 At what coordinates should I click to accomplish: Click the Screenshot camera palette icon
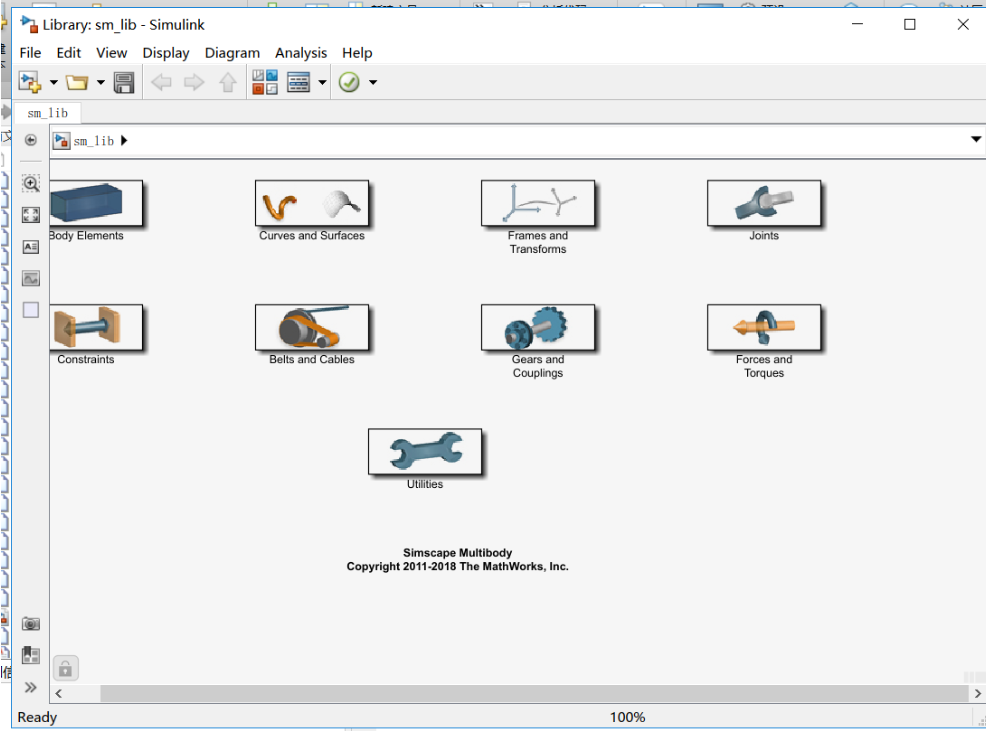(x=31, y=623)
